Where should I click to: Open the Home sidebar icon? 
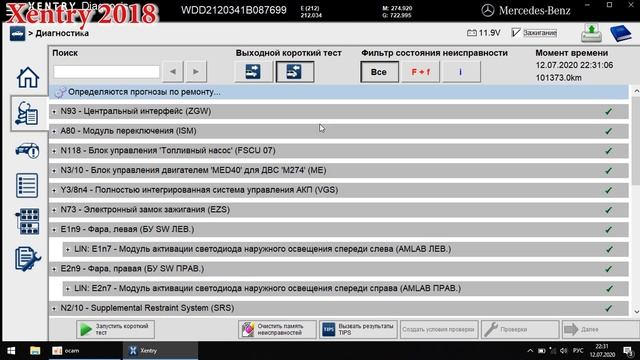[x=27, y=77]
